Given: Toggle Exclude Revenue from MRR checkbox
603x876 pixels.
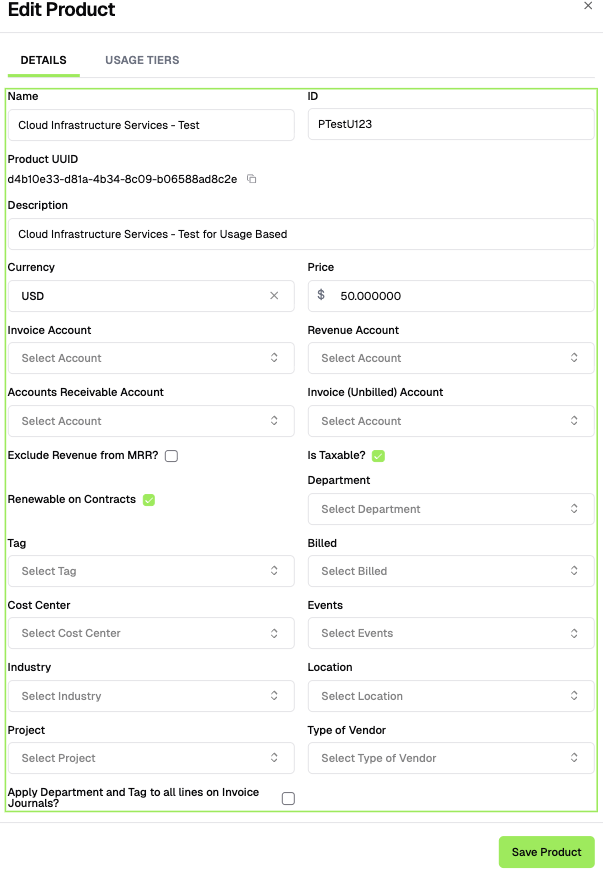Looking at the screenshot, I should coord(172,456).
